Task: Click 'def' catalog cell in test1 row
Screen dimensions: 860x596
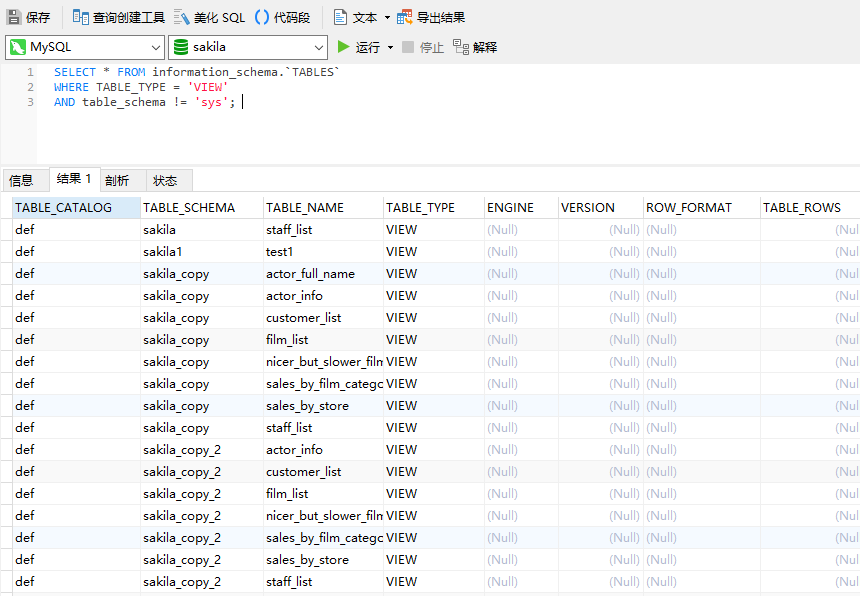Action: [x=76, y=252]
